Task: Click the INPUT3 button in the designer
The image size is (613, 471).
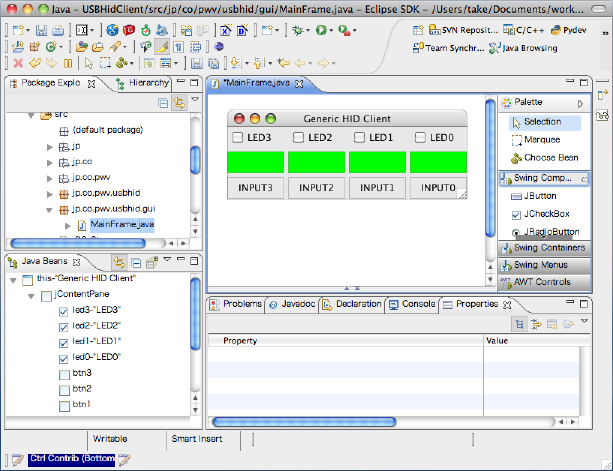Action: [256, 187]
